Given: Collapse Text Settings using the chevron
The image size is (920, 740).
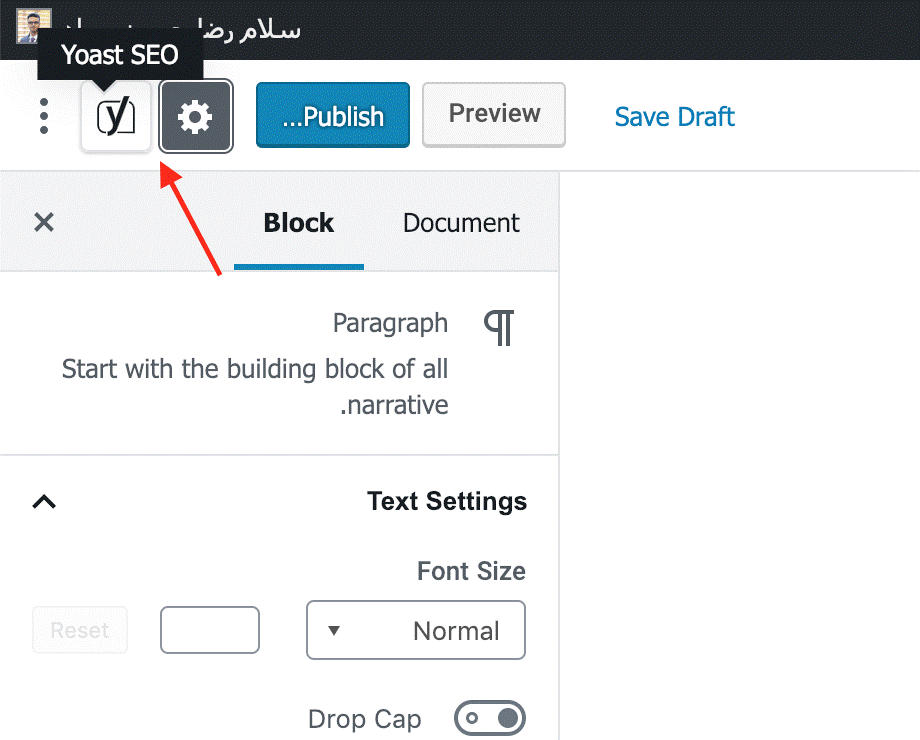Looking at the screenshot, I should (x=44, y=501).
